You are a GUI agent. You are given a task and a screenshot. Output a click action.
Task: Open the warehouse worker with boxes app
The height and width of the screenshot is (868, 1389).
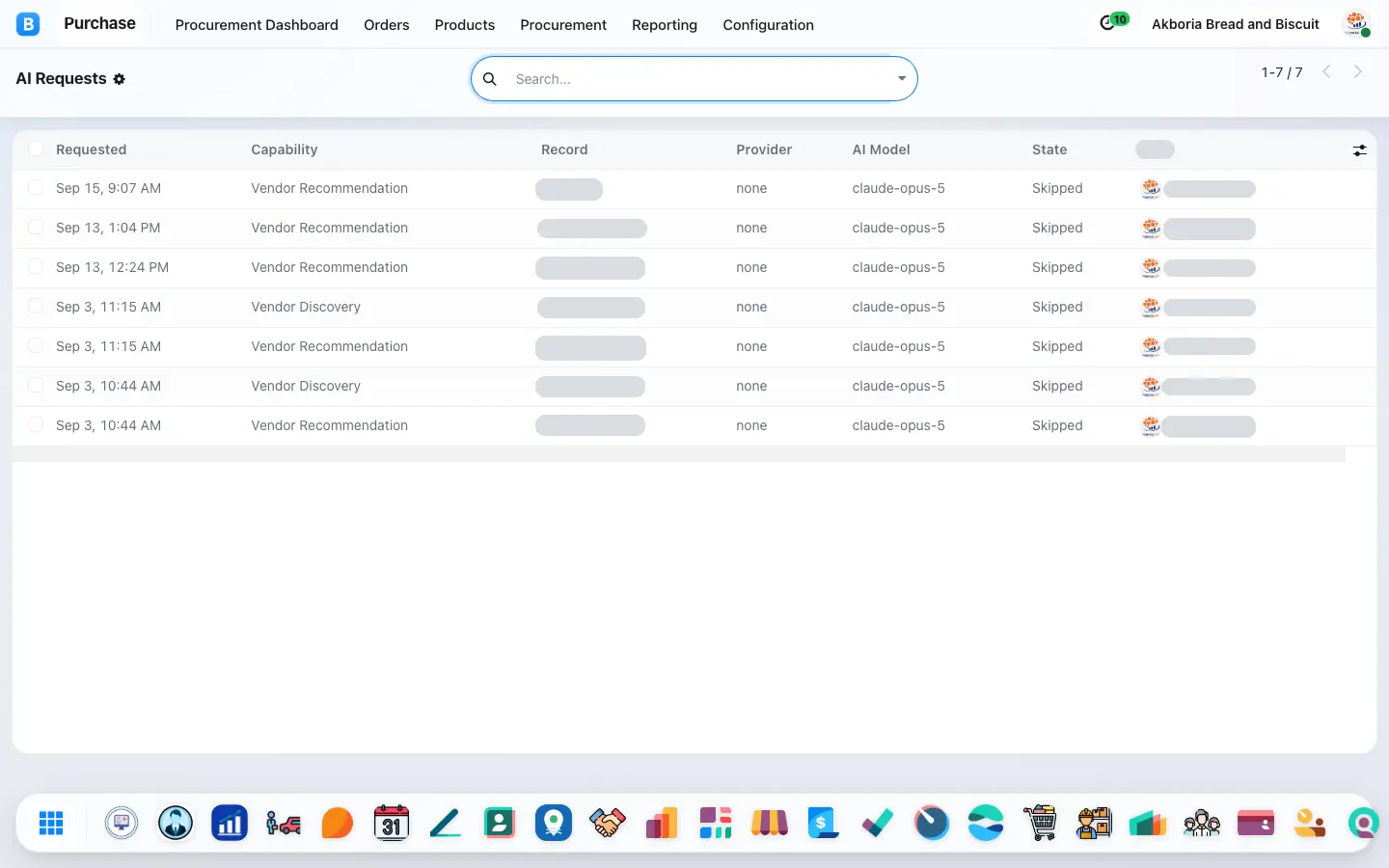(1094, 823)
